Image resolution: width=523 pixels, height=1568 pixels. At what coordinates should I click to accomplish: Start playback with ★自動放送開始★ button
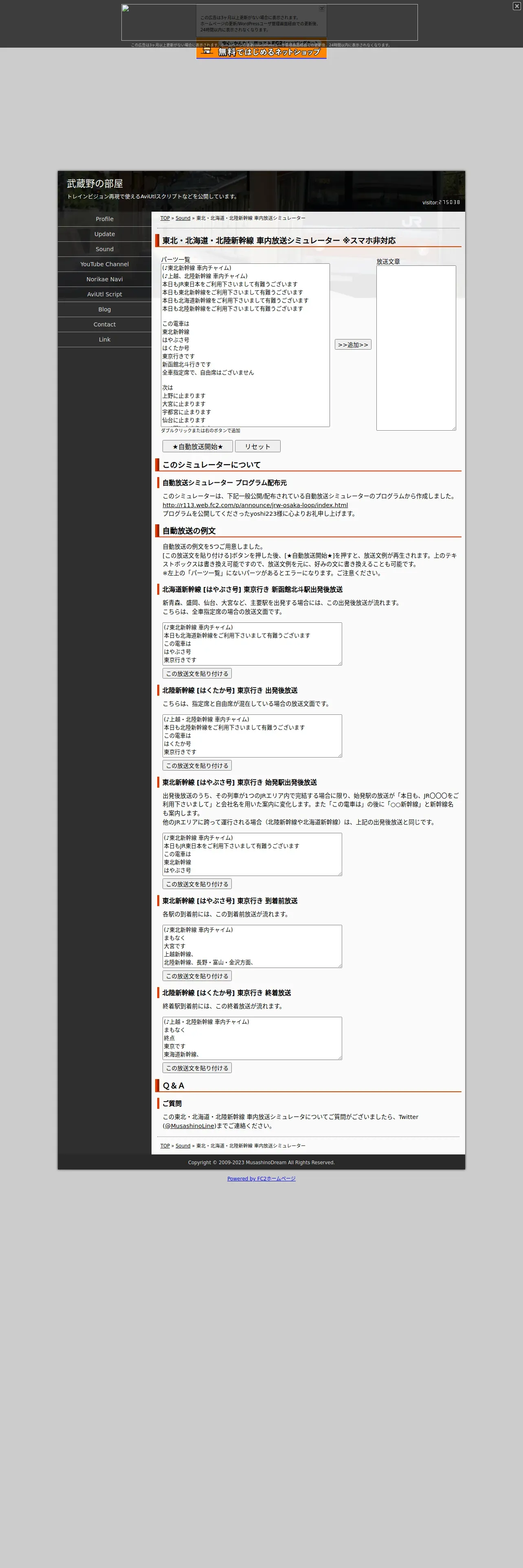tap(198, 446)
